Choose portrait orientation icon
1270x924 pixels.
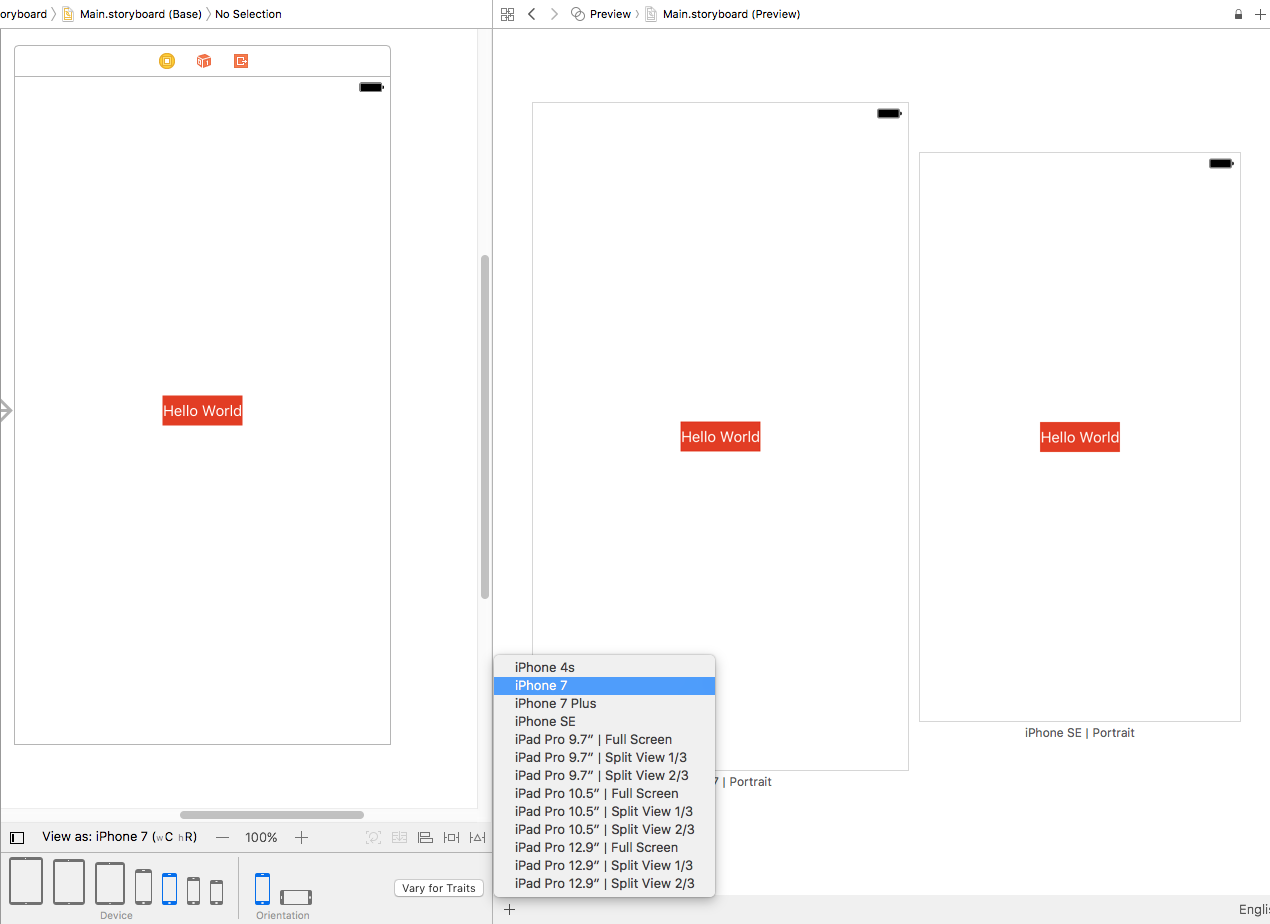262,889
